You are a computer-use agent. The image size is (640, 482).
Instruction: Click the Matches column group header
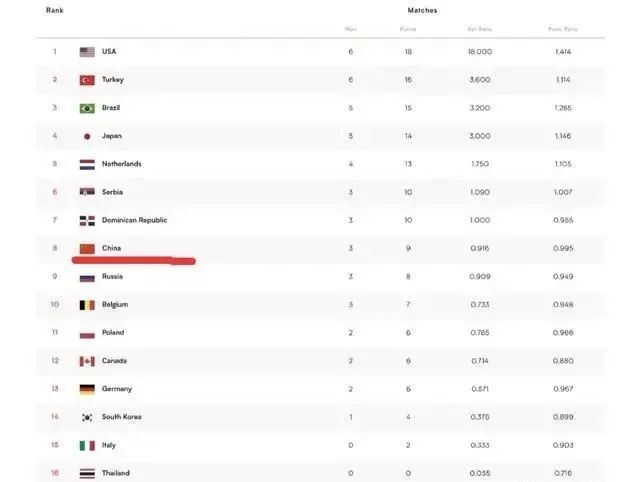click(x=422, y=10)
